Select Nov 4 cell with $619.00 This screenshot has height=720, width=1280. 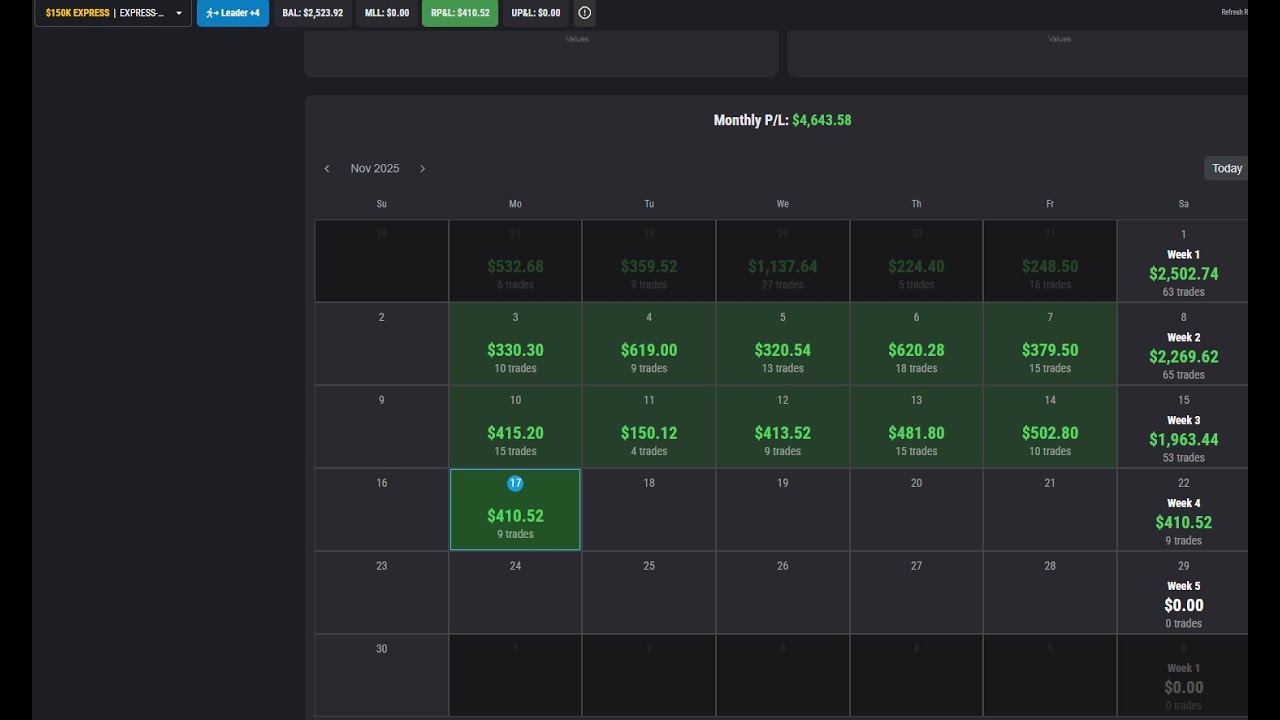649,344
